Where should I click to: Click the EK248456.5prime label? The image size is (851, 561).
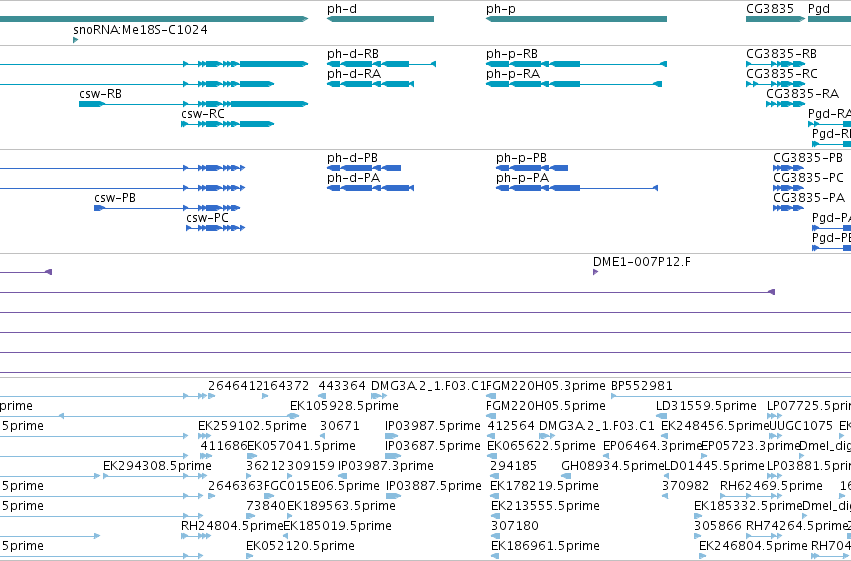(715, 426)
